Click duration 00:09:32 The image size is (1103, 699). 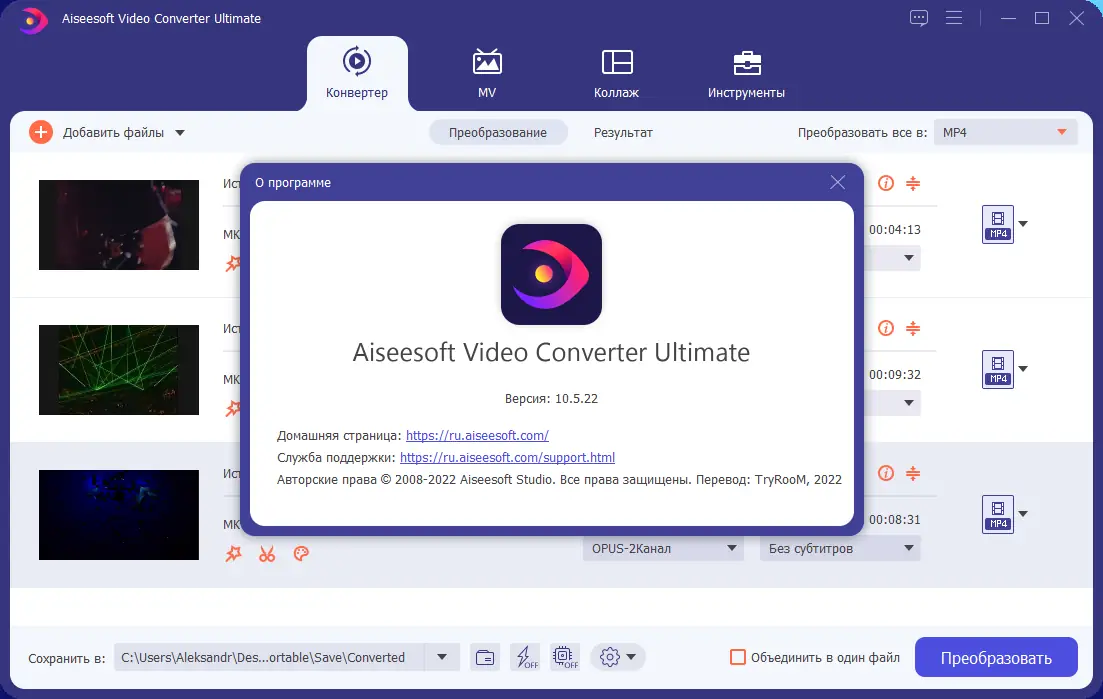tap(895, 374)
